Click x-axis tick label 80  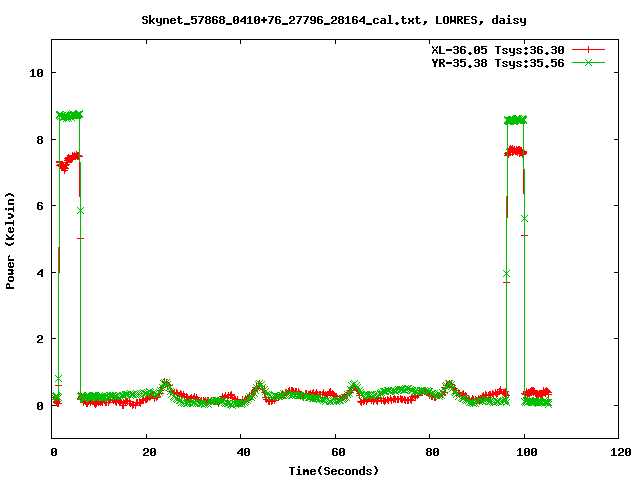(433, 452)
